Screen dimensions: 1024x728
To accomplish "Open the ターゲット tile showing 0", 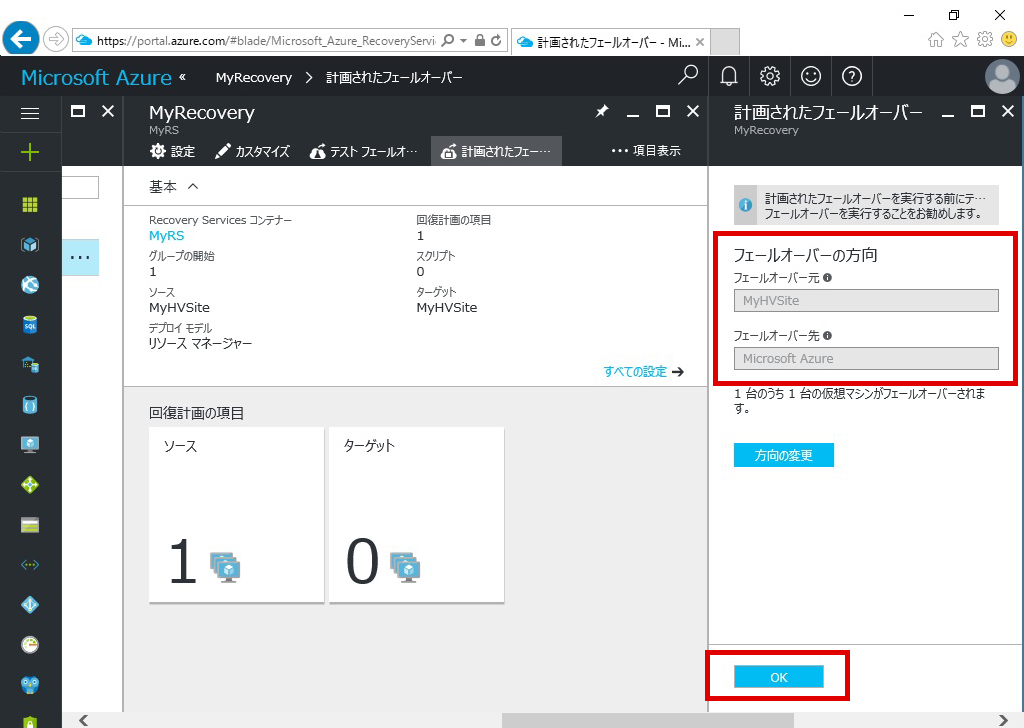I will [417, 514].
